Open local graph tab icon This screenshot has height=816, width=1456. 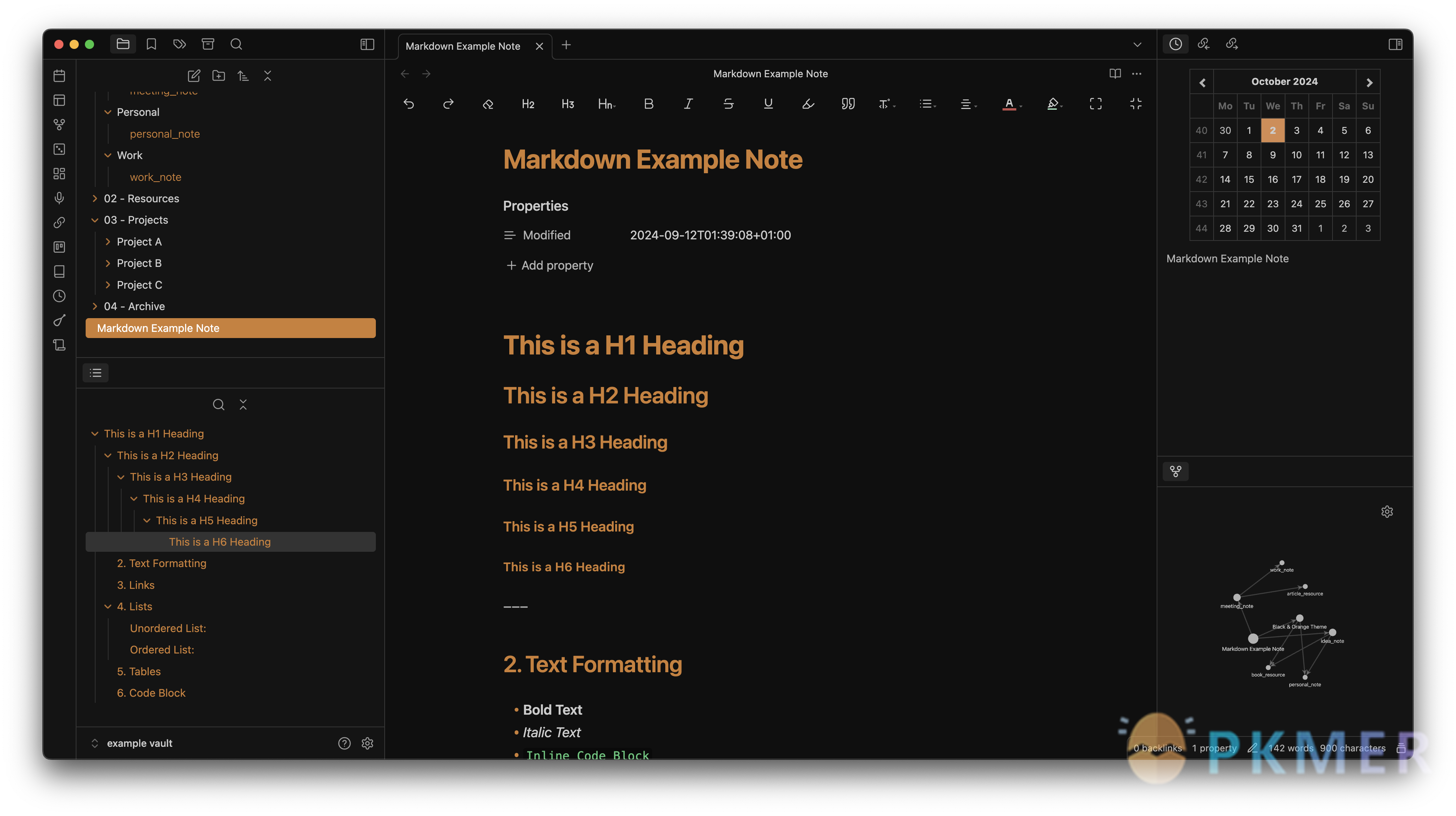pyautogui.click(x=1176, y=471)
